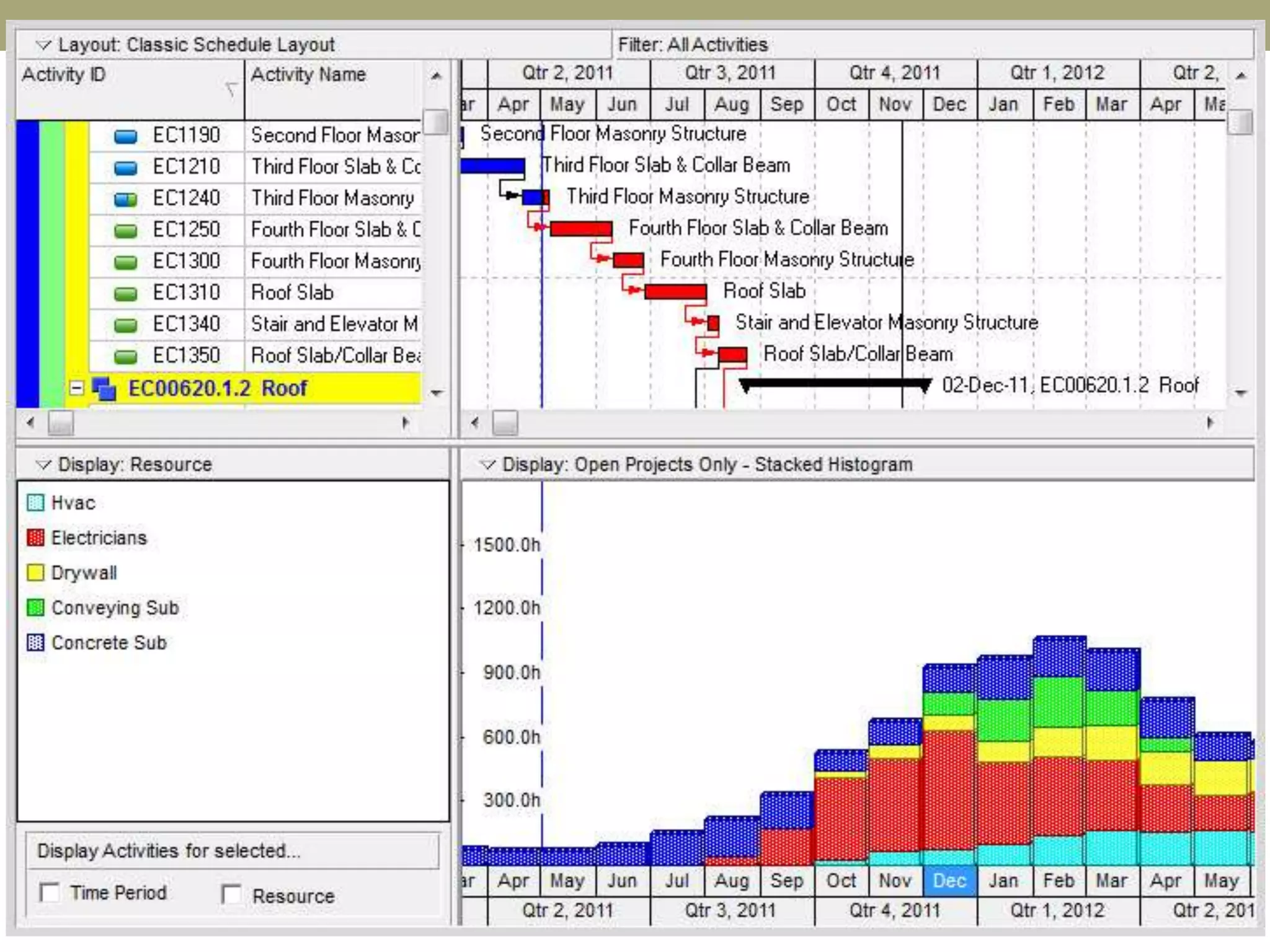Click the EC1240 half-progress activity icon
Screen dimensions: 1270x952
click(x=126, y=199)
